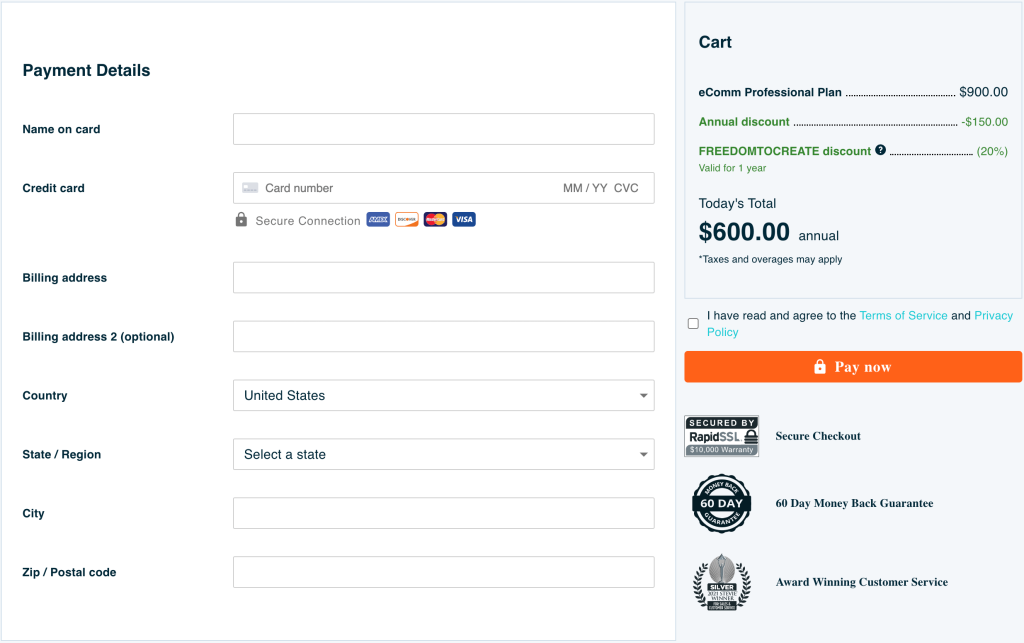Click the Secure Connection padlock icon
The height and width of the screenshot is (643, 1024).
coord(241,219)
